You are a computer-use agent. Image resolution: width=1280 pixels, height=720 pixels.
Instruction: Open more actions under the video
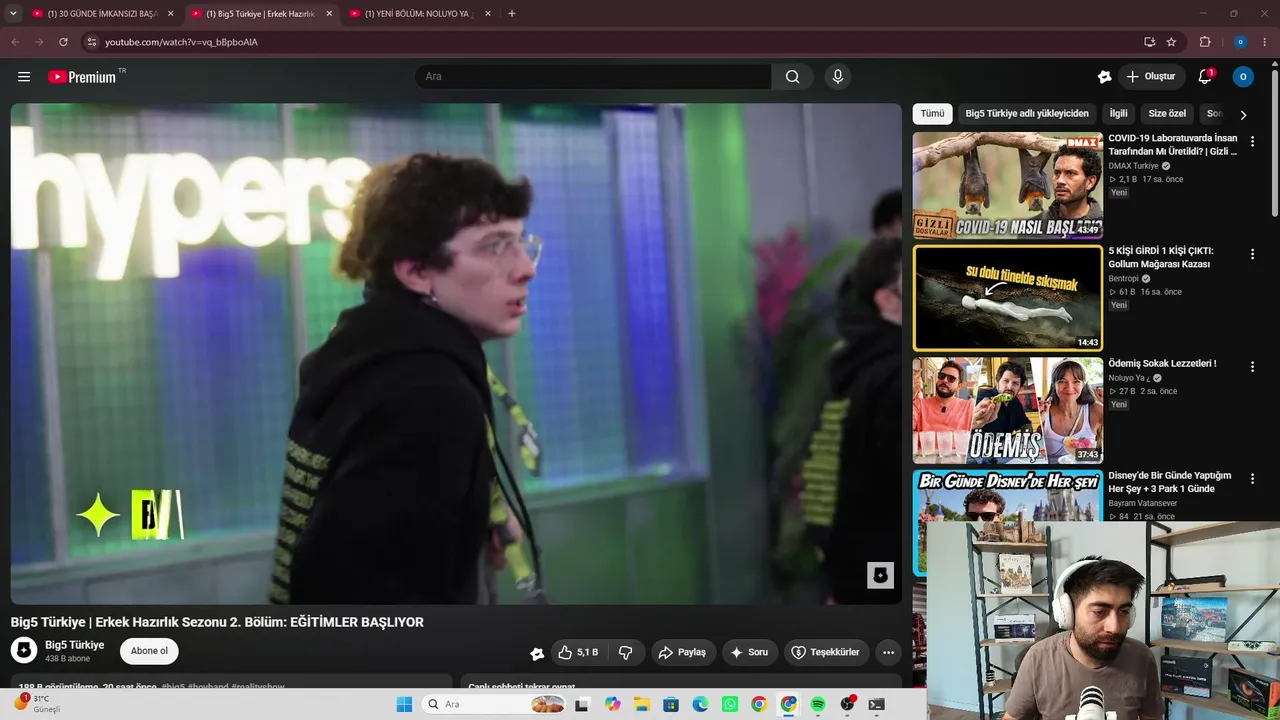pyautogui.click(x=888, y=652)
